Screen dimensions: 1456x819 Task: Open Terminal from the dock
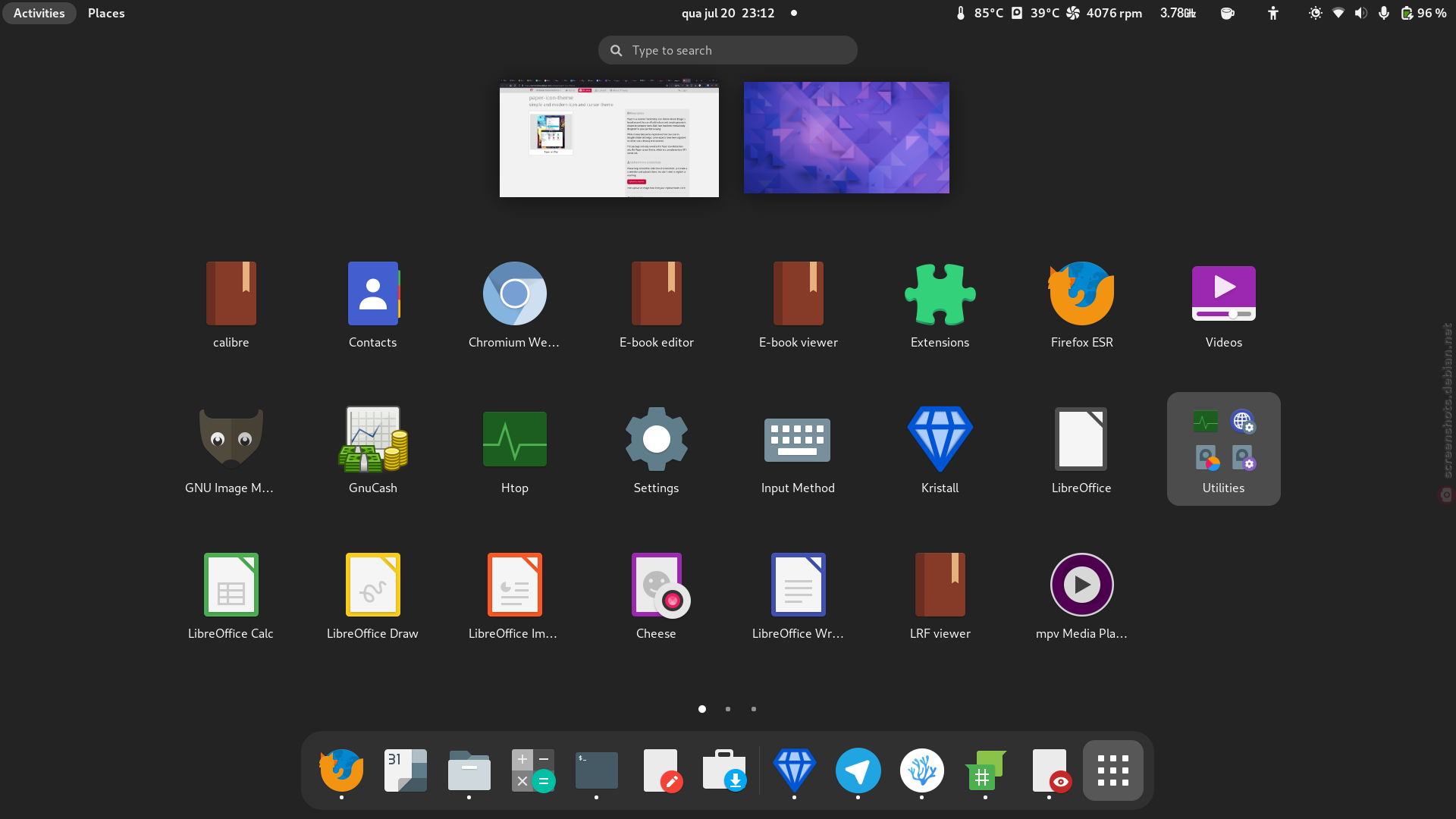[596, 770]
